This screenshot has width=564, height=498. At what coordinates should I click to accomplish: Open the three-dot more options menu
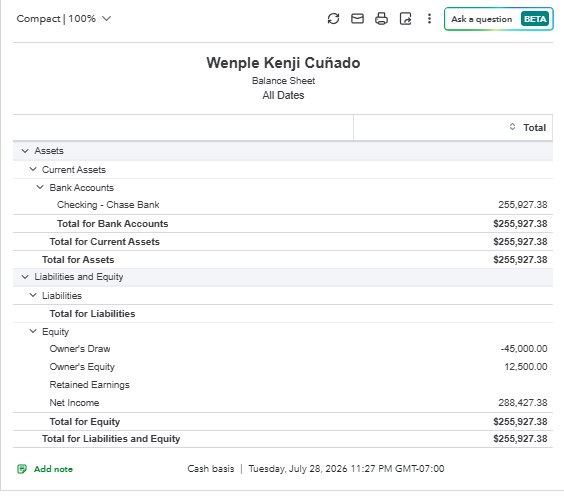click(429, 19)
